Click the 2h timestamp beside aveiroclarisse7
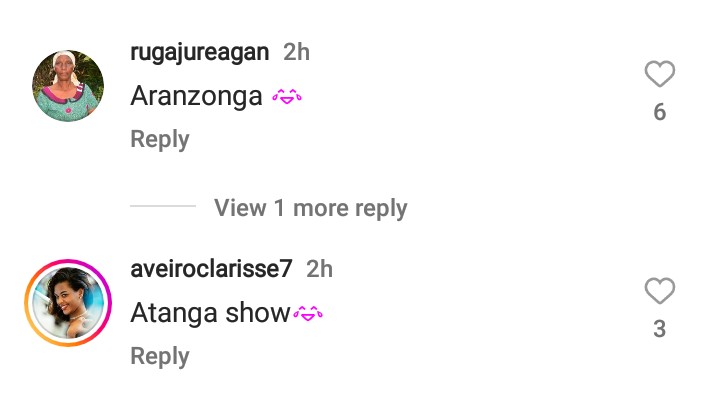The image size is (720, 406). [x=320, y=269]
